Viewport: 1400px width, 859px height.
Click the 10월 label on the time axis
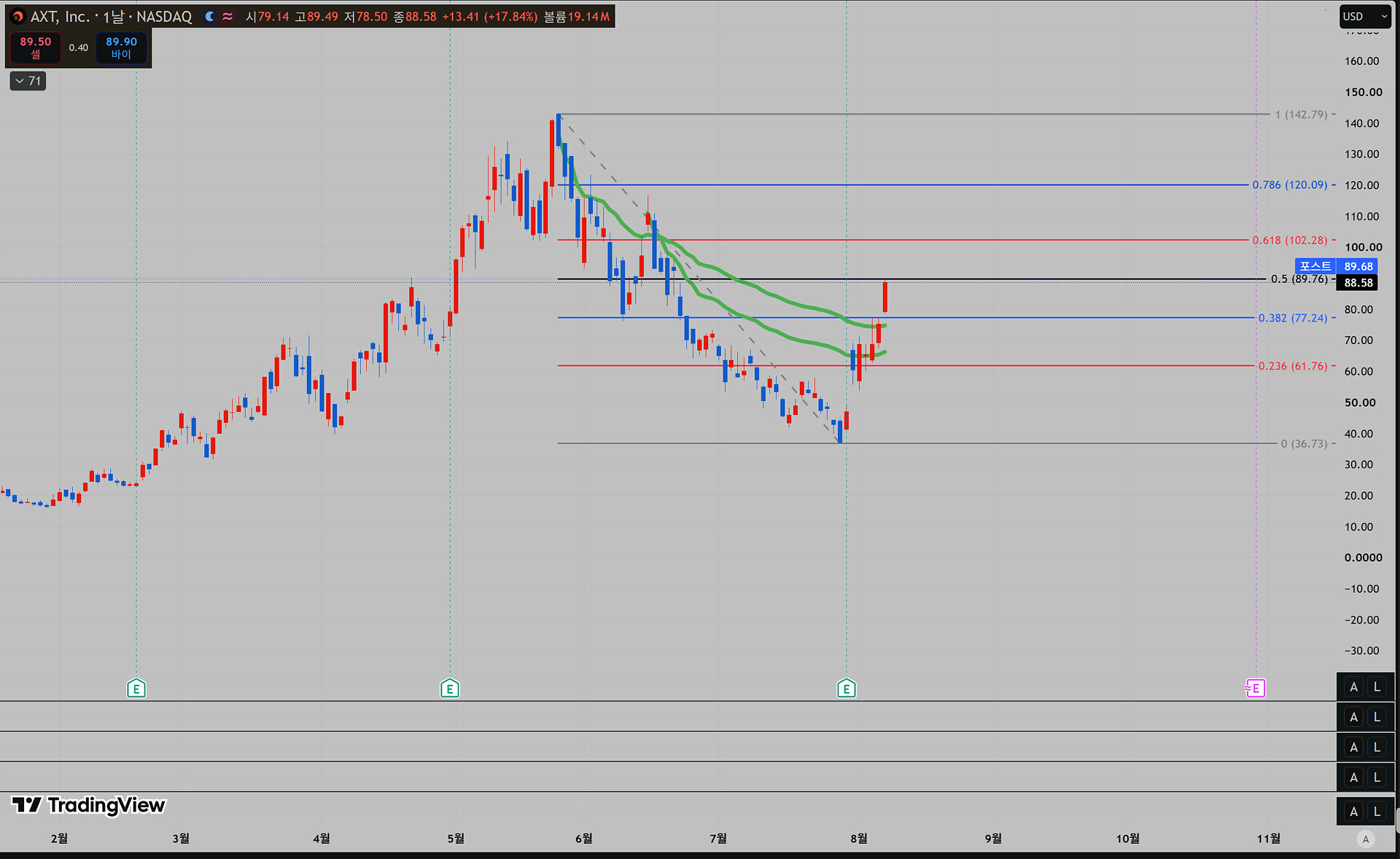click(x=1127, y=839)
